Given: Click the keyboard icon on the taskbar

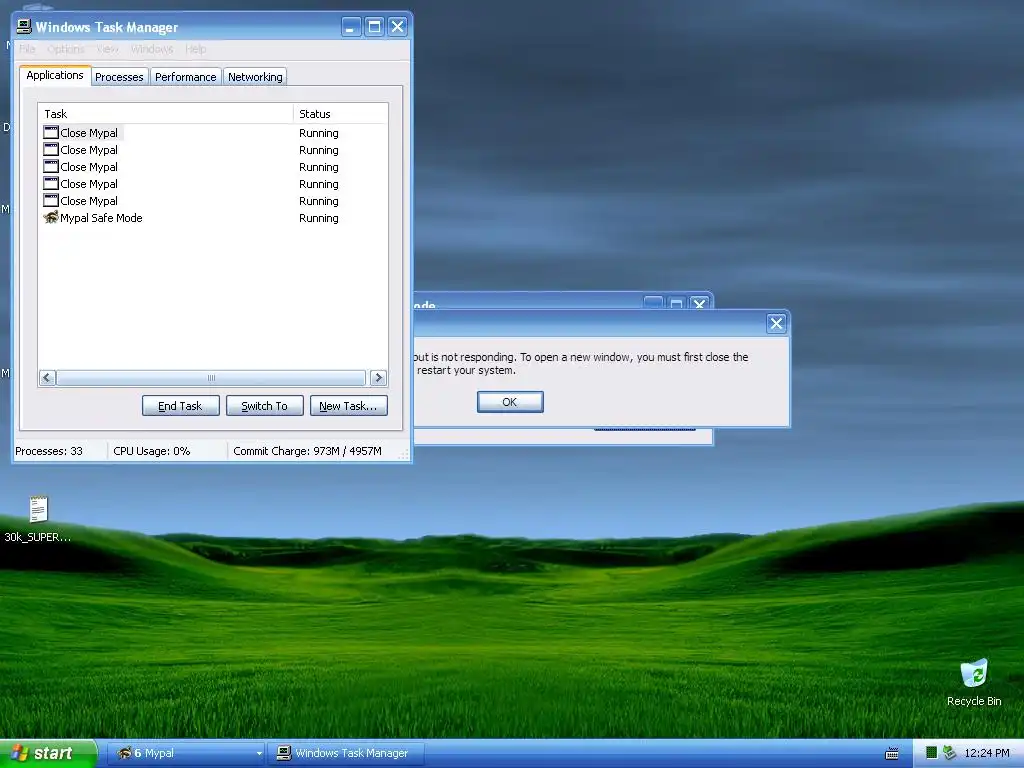Looking at the screenshot, I should [891, 754].
